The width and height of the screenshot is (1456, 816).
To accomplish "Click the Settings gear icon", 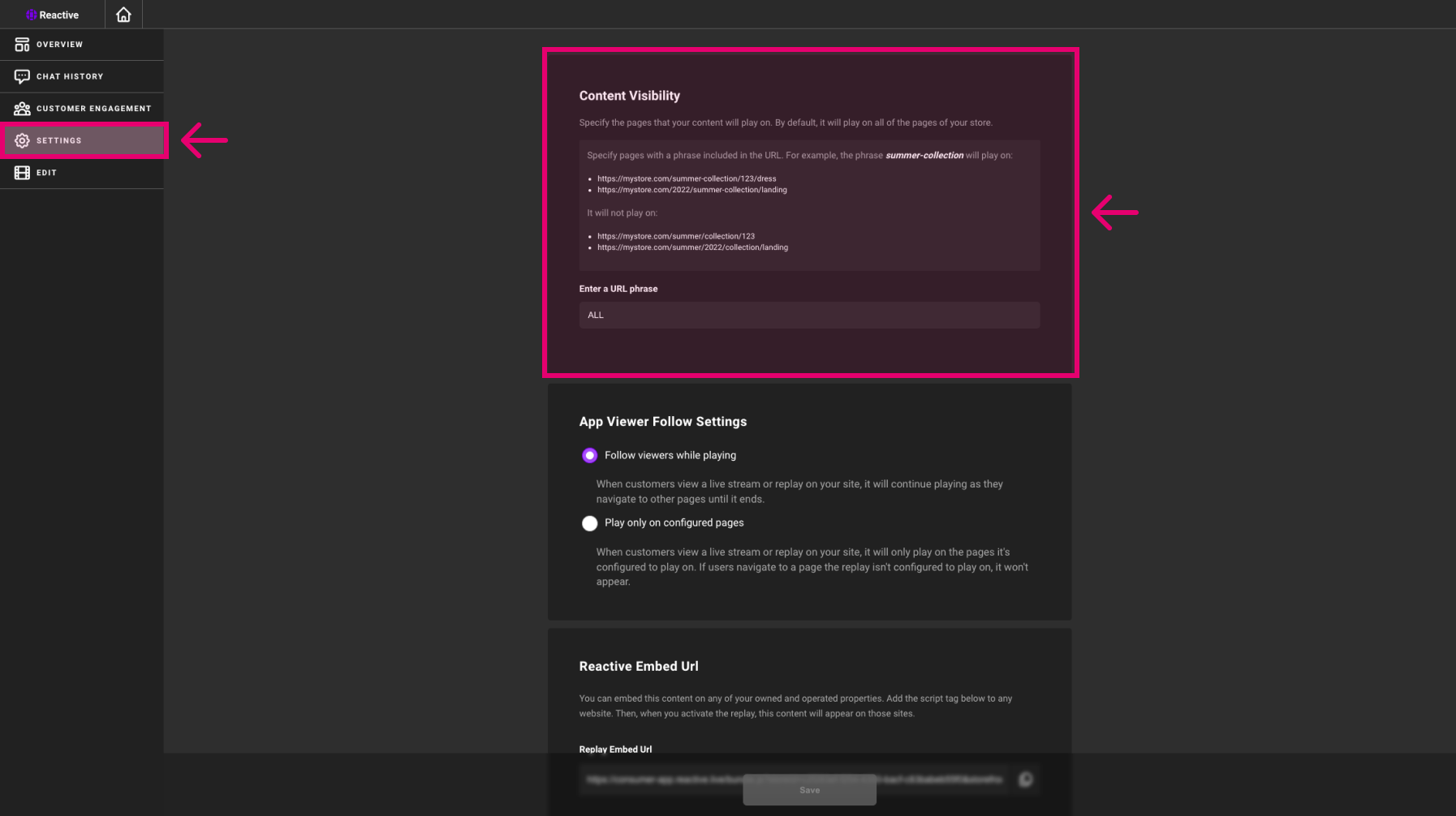I will (x=22, y=140).
